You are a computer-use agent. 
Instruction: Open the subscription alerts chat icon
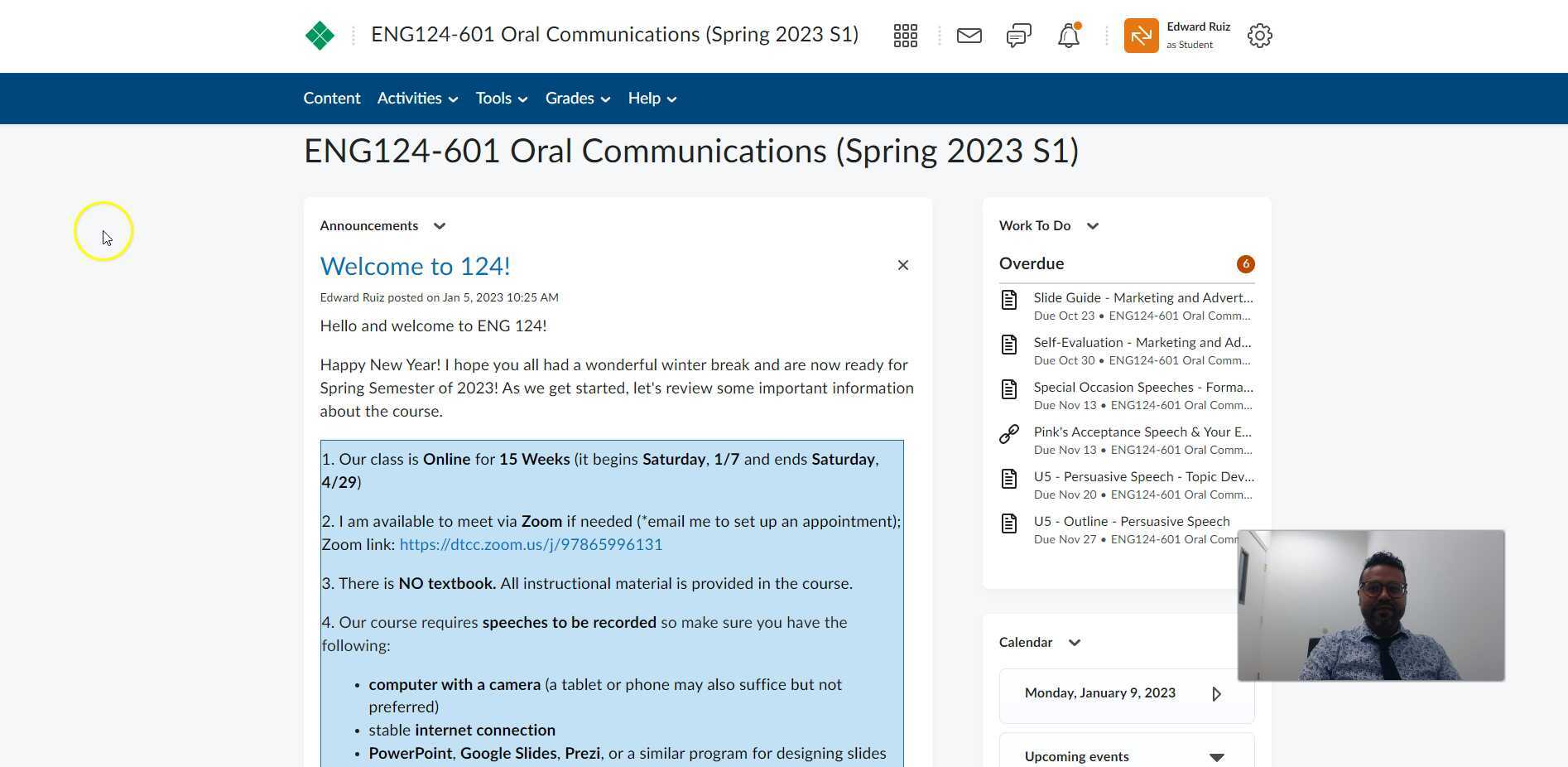coord(1018,36)
